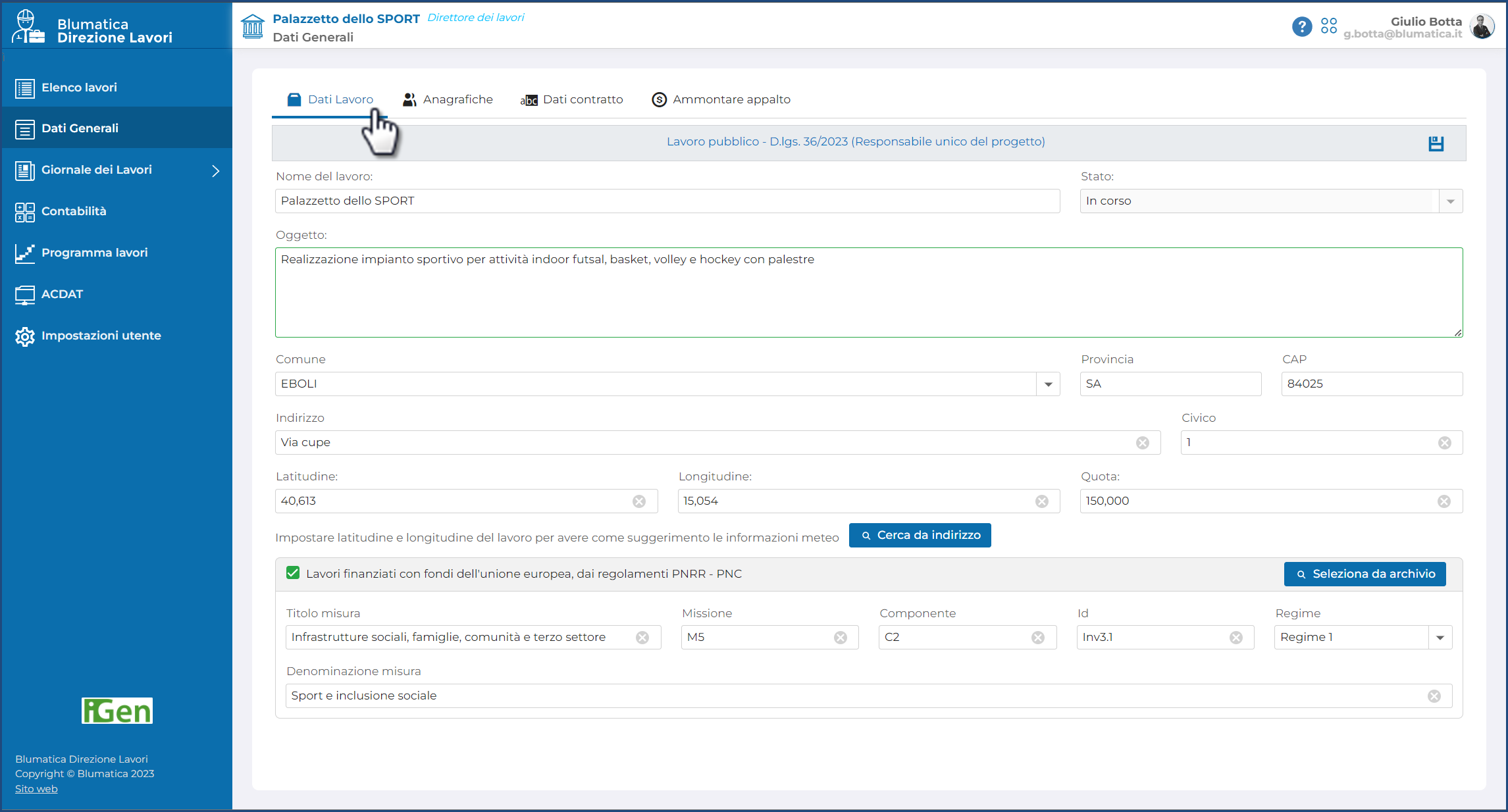Screen dimensions: 1508x812
Task: Click the Sito web link
Action: (36, 789)
